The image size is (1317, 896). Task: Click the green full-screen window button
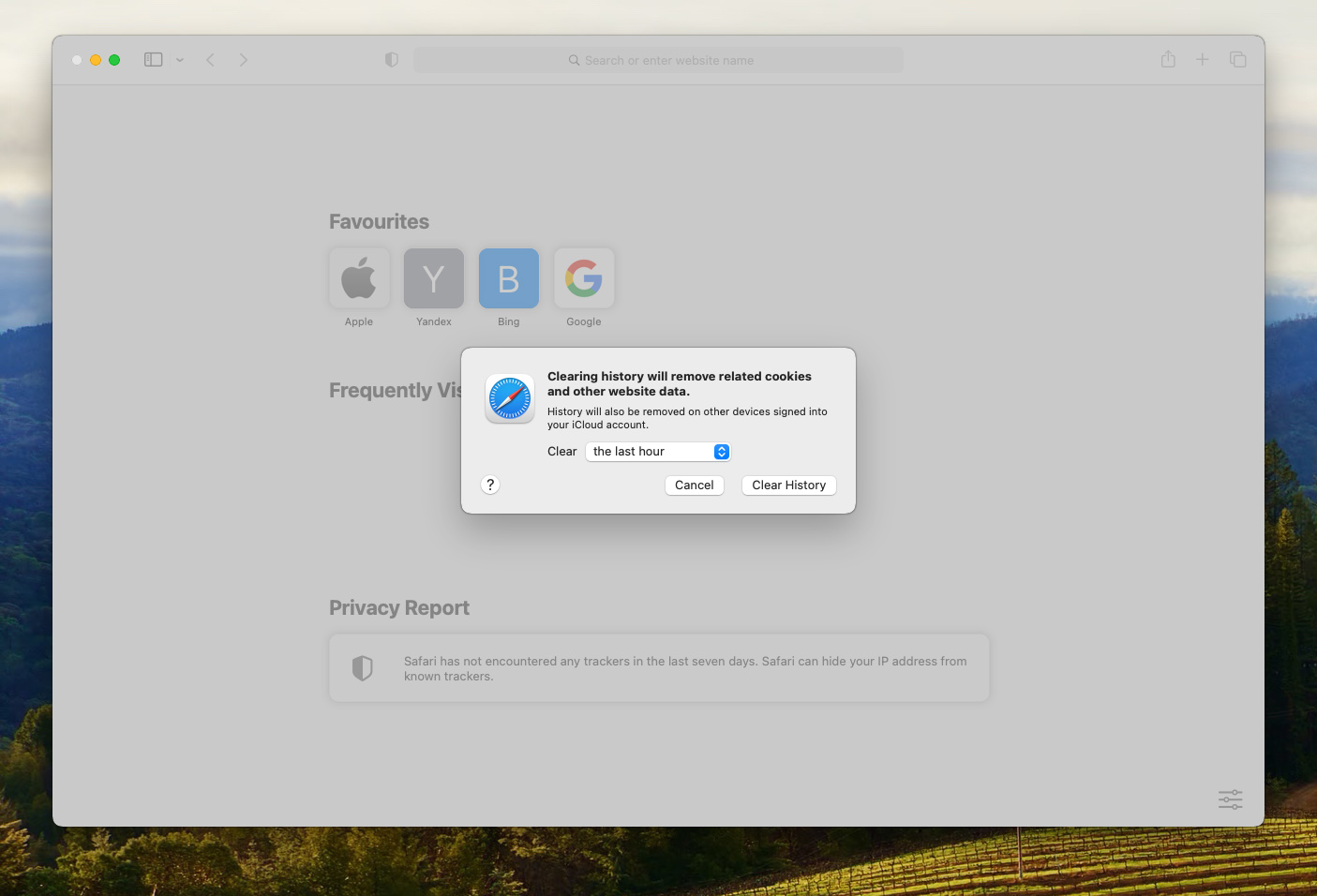(x=114, y=60)
